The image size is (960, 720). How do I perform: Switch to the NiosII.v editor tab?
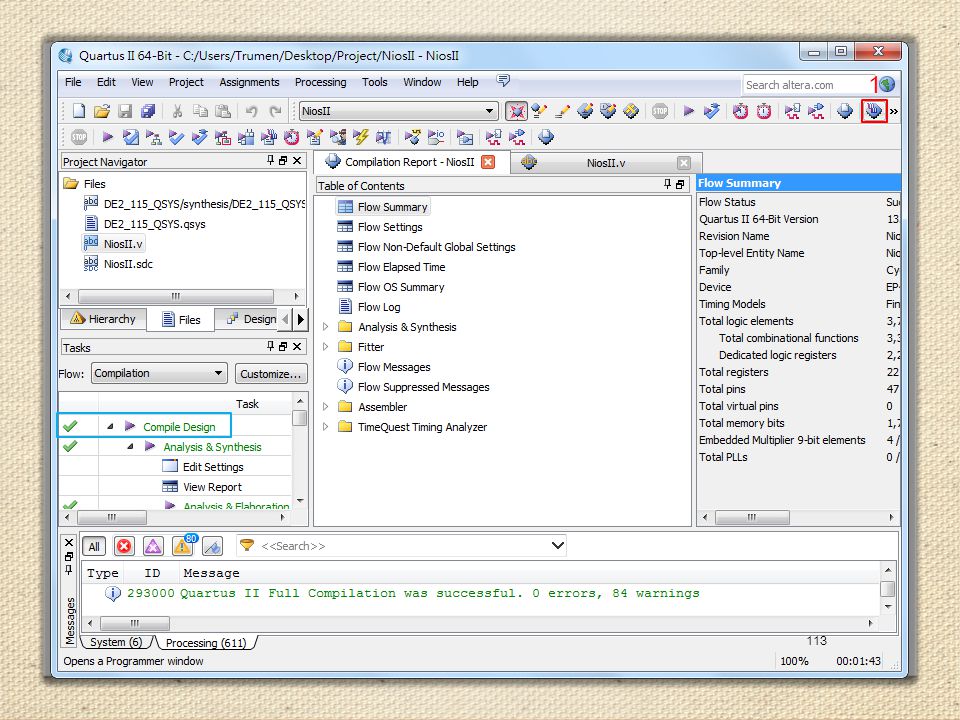click(x=606, y=163)
